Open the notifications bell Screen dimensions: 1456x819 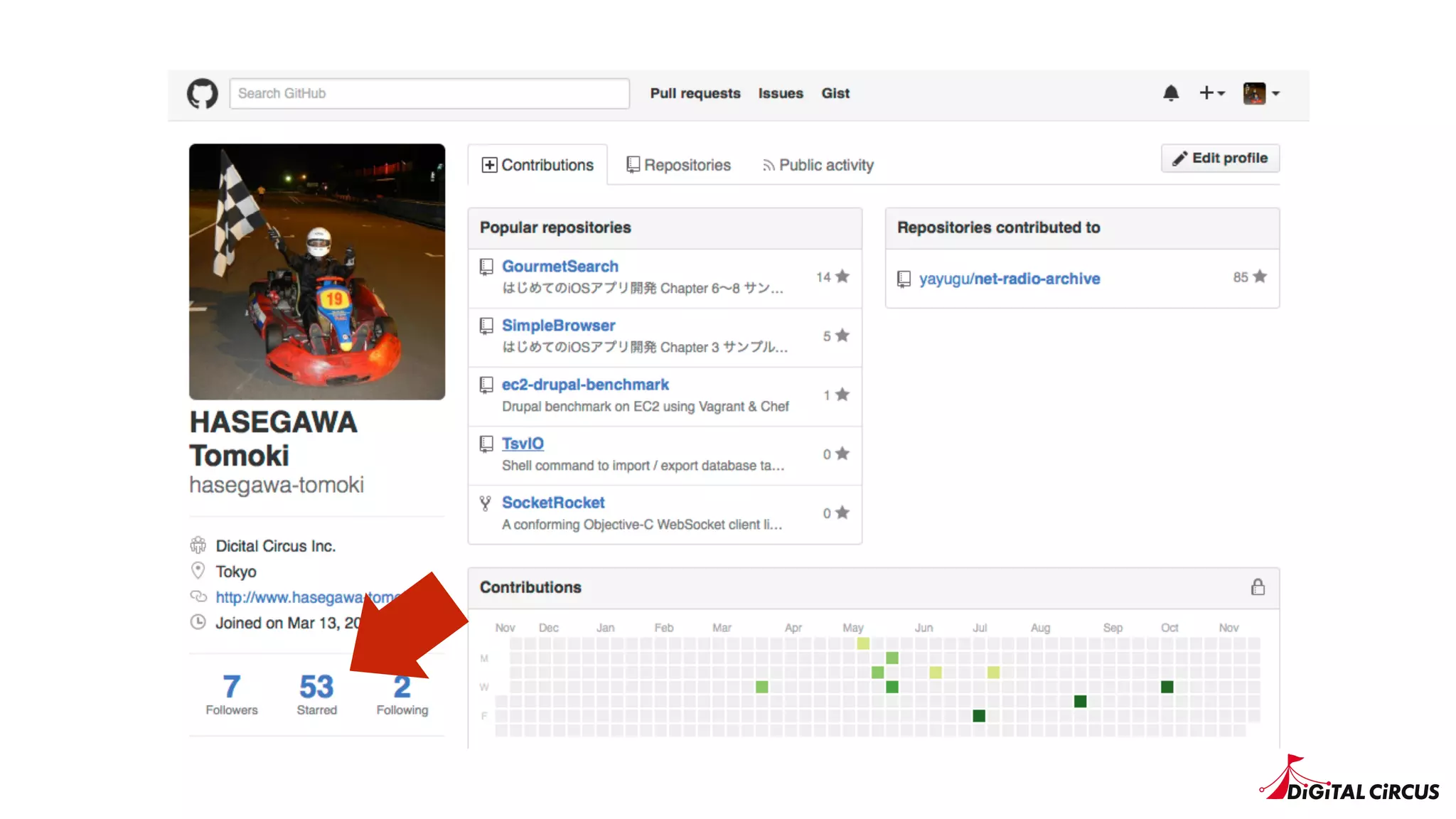click(x=1171, y=93)
